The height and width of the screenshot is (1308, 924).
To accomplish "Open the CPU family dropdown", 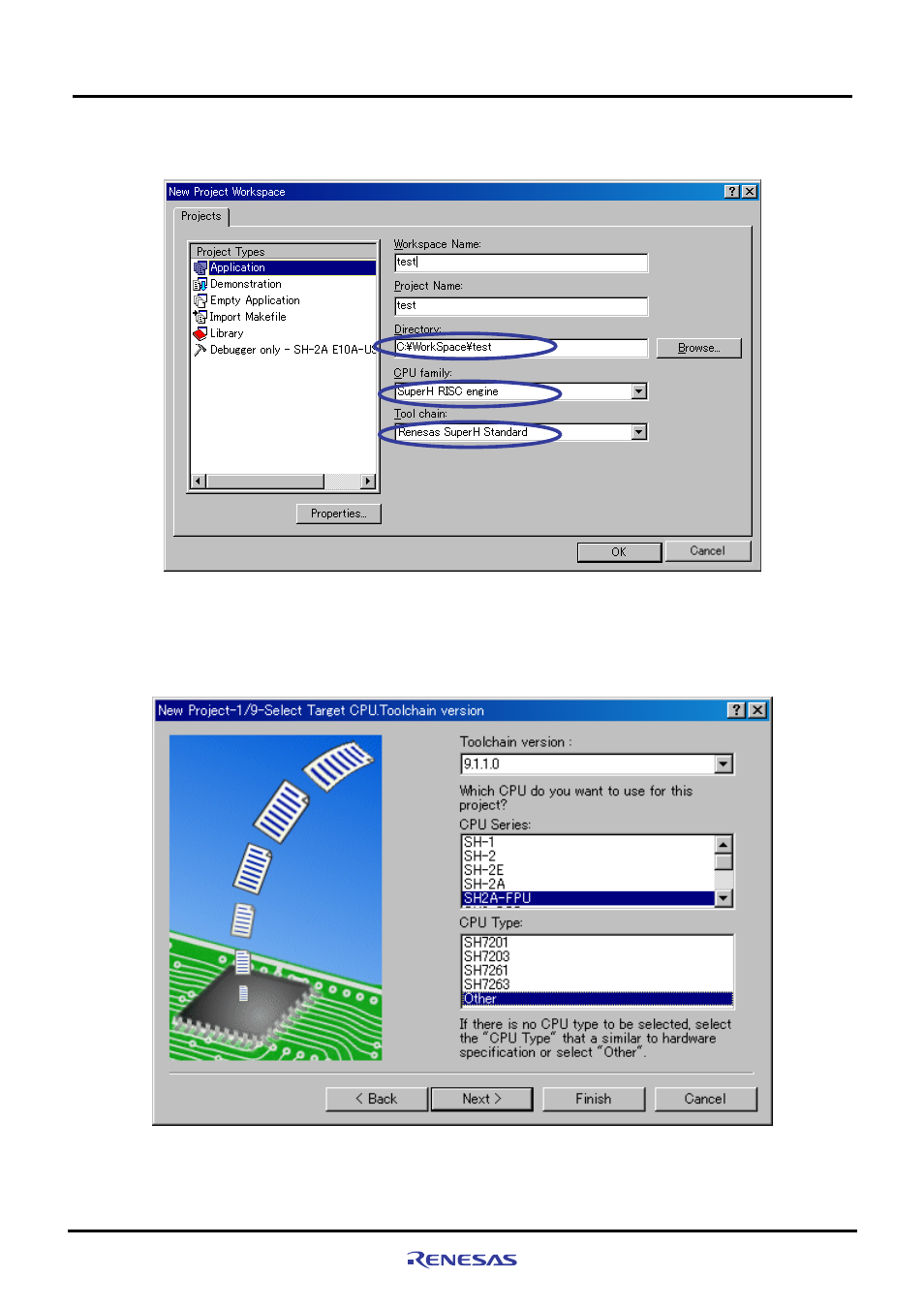I will 639,391.
